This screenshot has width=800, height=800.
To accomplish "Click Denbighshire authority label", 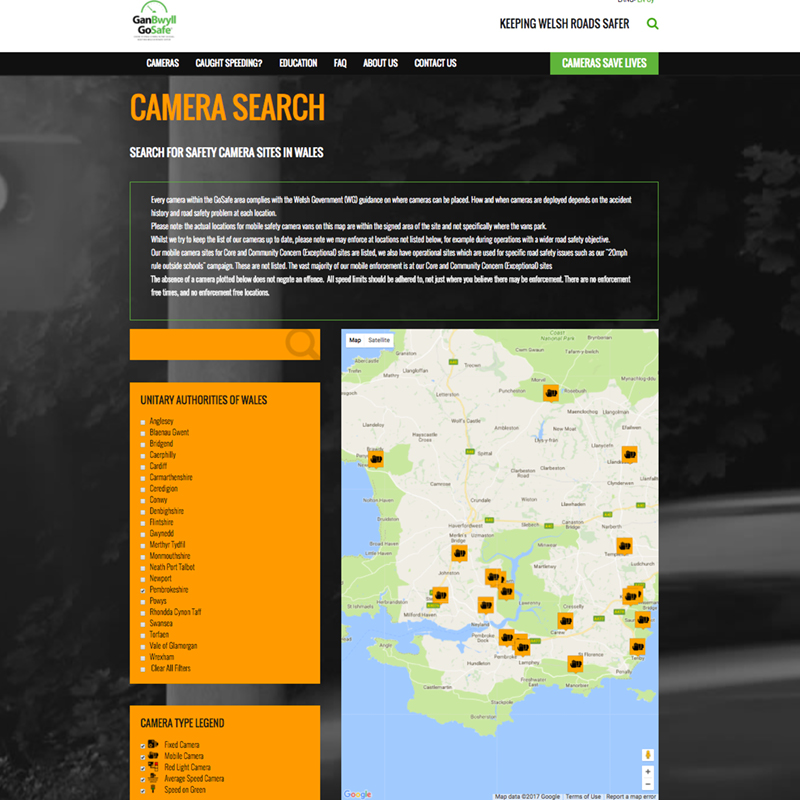I will coord(166,511).
